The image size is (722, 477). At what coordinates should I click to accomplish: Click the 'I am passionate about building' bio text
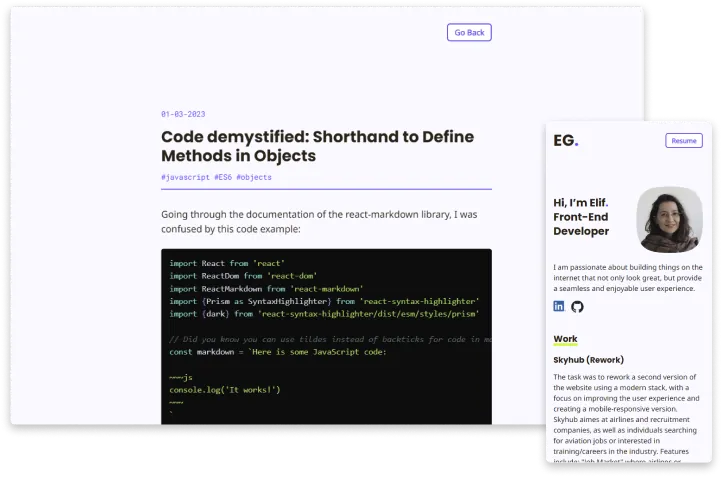click(628, 278)
